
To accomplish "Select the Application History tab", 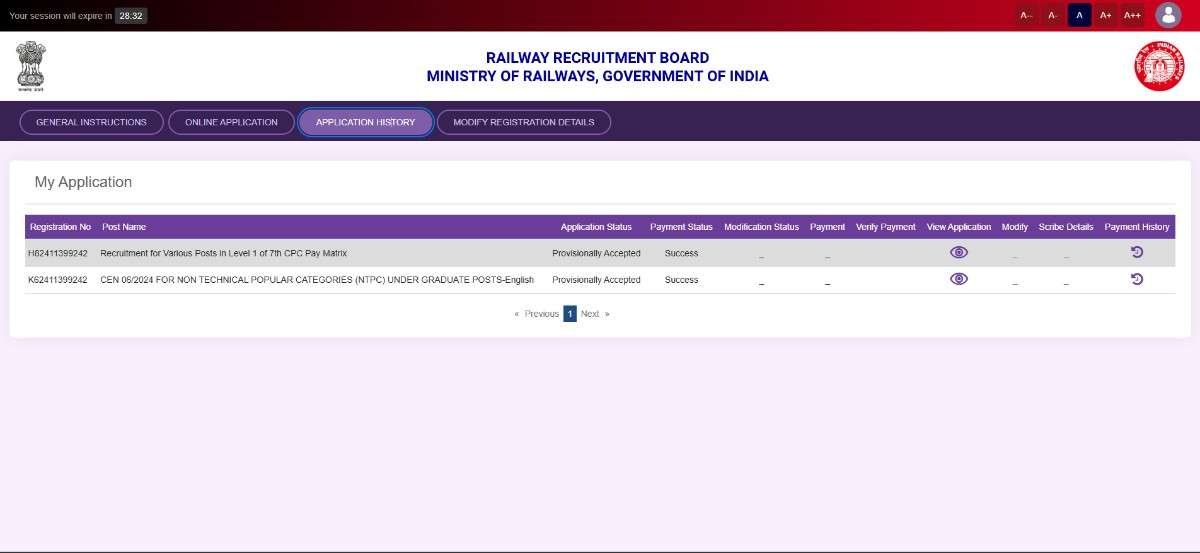I will pos(365,122).
